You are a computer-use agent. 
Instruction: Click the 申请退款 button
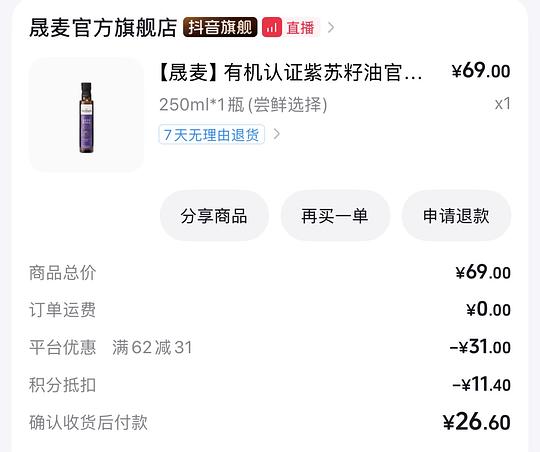456,216
